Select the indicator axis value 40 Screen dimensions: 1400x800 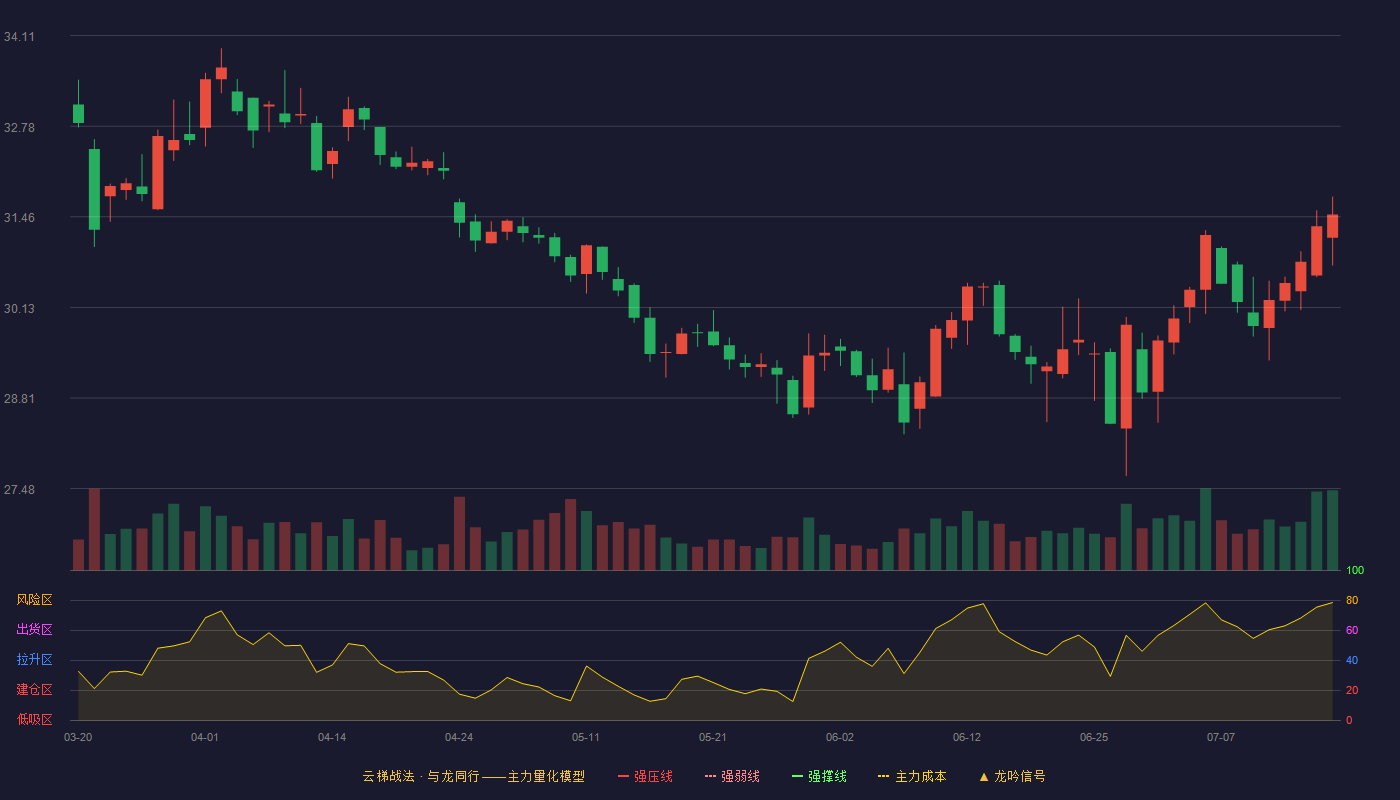tap(1352, 660)
